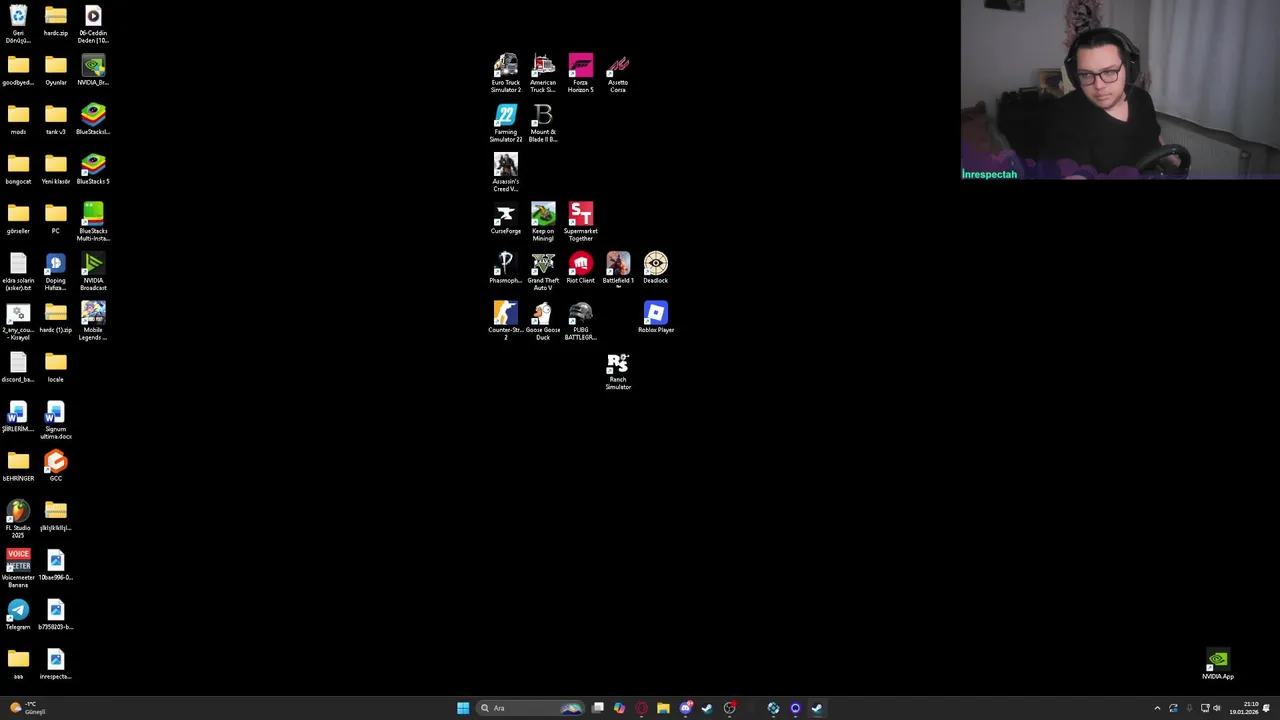The image size is (1280, 720).
Task: Launch Forza Horizon 5 shortcut
Action: click(x=580, y=74)
